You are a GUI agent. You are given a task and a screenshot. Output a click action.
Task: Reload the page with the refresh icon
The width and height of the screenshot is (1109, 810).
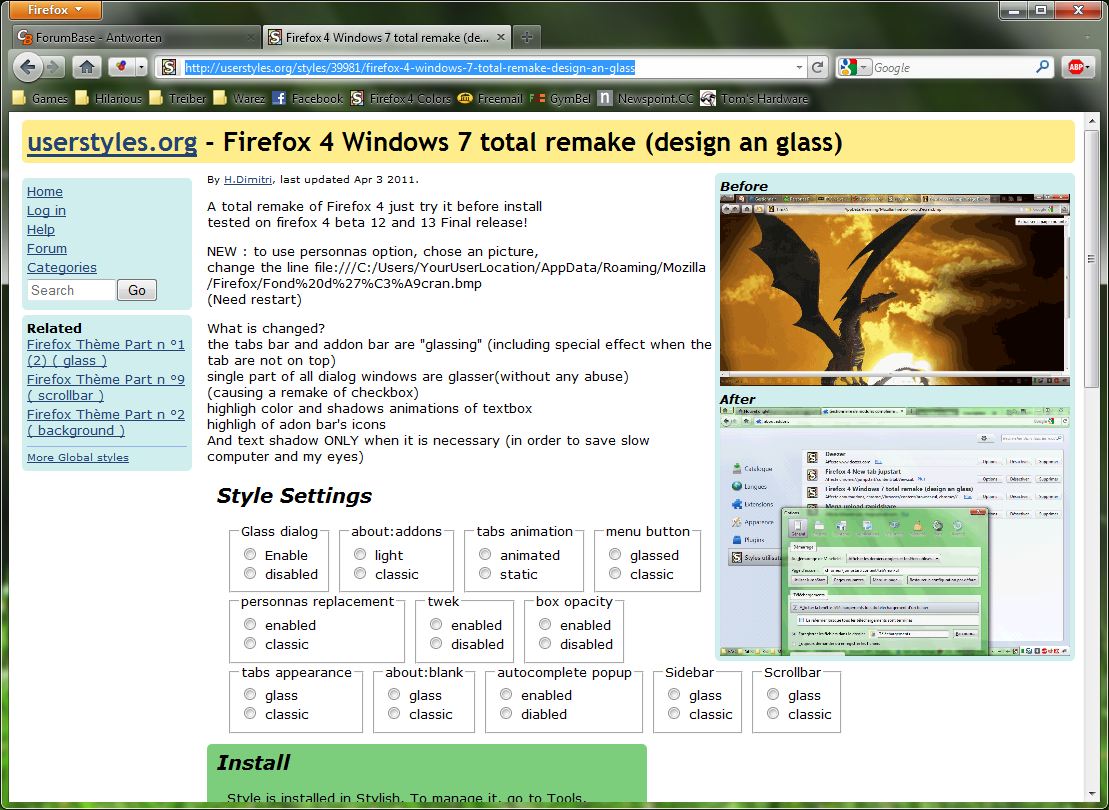(818, 67)
